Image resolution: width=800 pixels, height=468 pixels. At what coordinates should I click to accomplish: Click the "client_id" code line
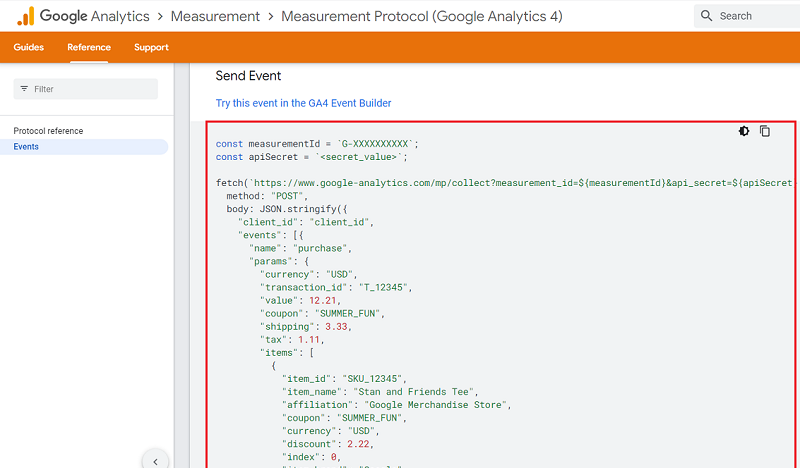pyautogui.click(x=306, y=222)
